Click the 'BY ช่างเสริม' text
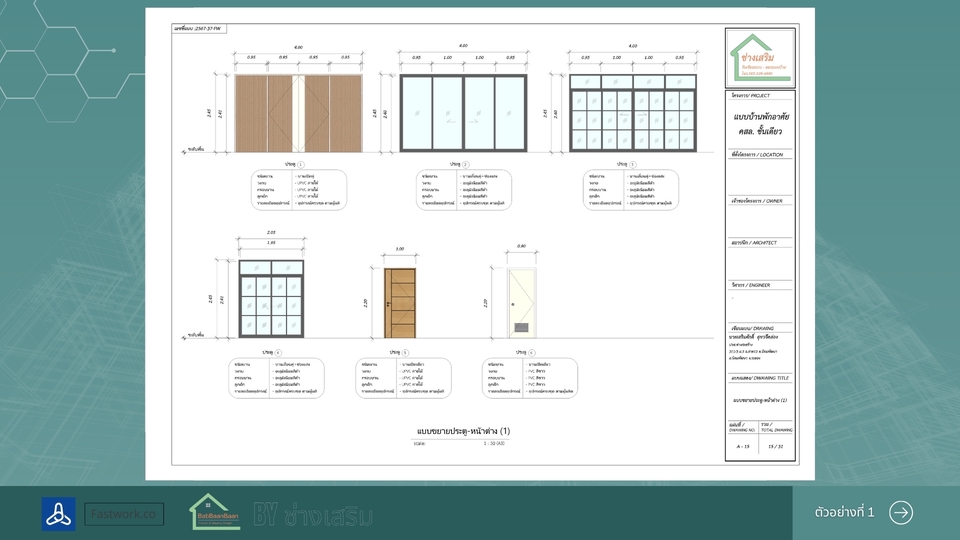Screen dimensions: 960x540 click(313, 515)
